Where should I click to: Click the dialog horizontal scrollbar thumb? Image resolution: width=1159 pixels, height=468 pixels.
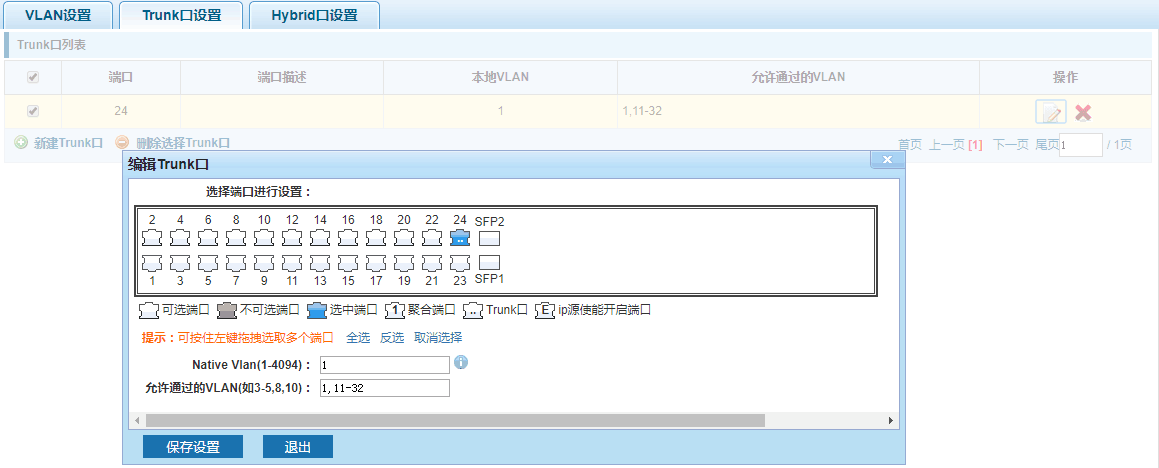pos(455,420)
